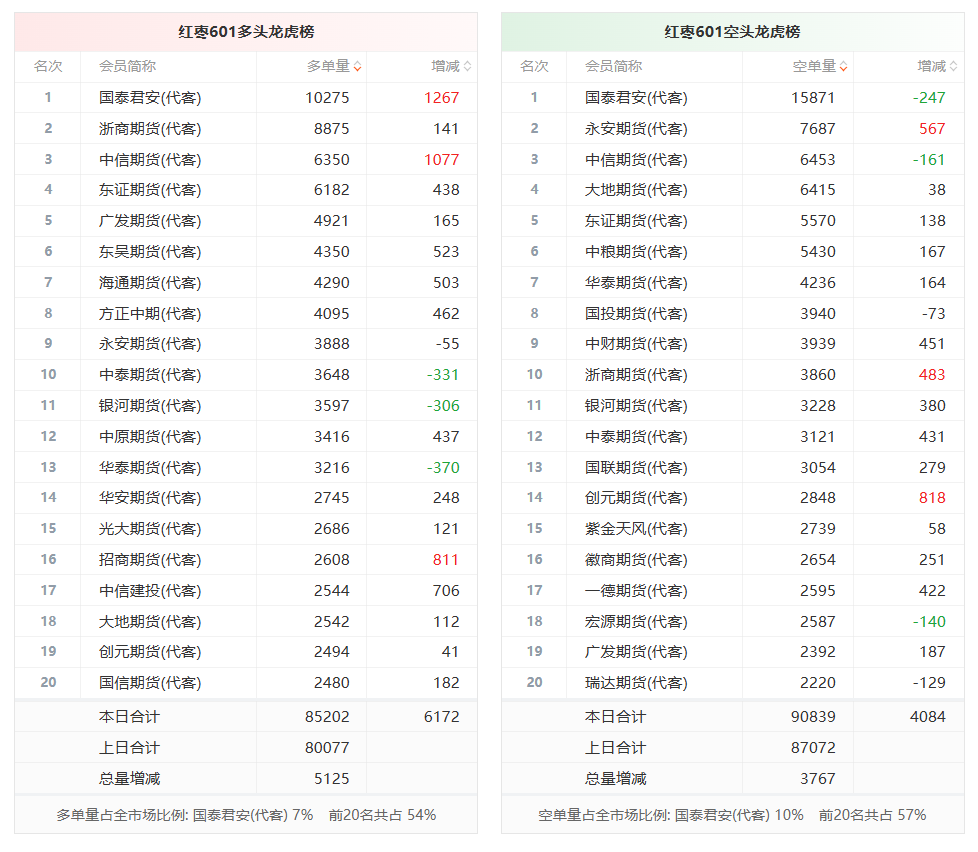Select 徽商期货(代客) row name
Image resolution: width=978 pixels, height=852 pixels.
636,560
